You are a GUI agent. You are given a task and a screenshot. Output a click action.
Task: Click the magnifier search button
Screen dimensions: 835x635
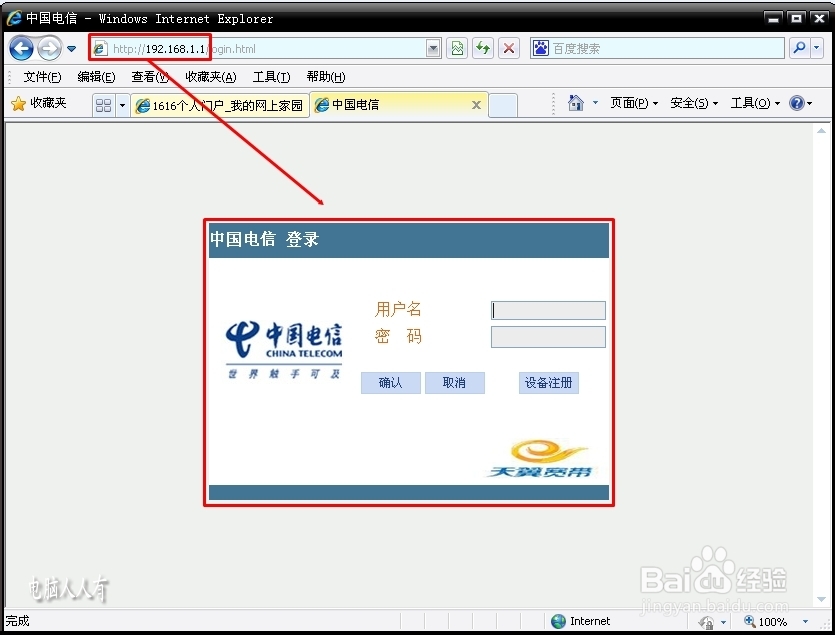pos(799,48)
